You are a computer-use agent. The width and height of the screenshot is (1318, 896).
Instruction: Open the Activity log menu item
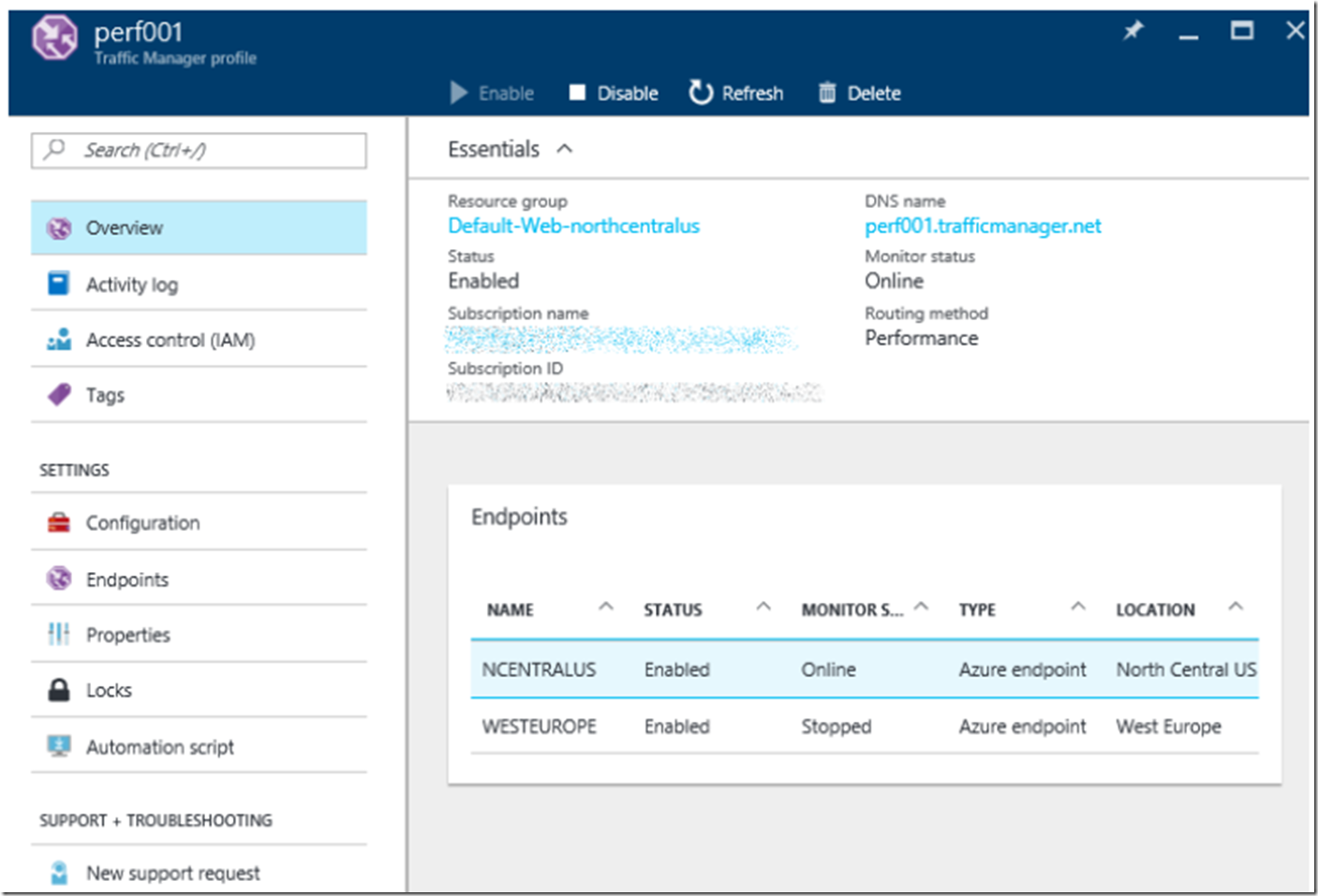point(199,284)
